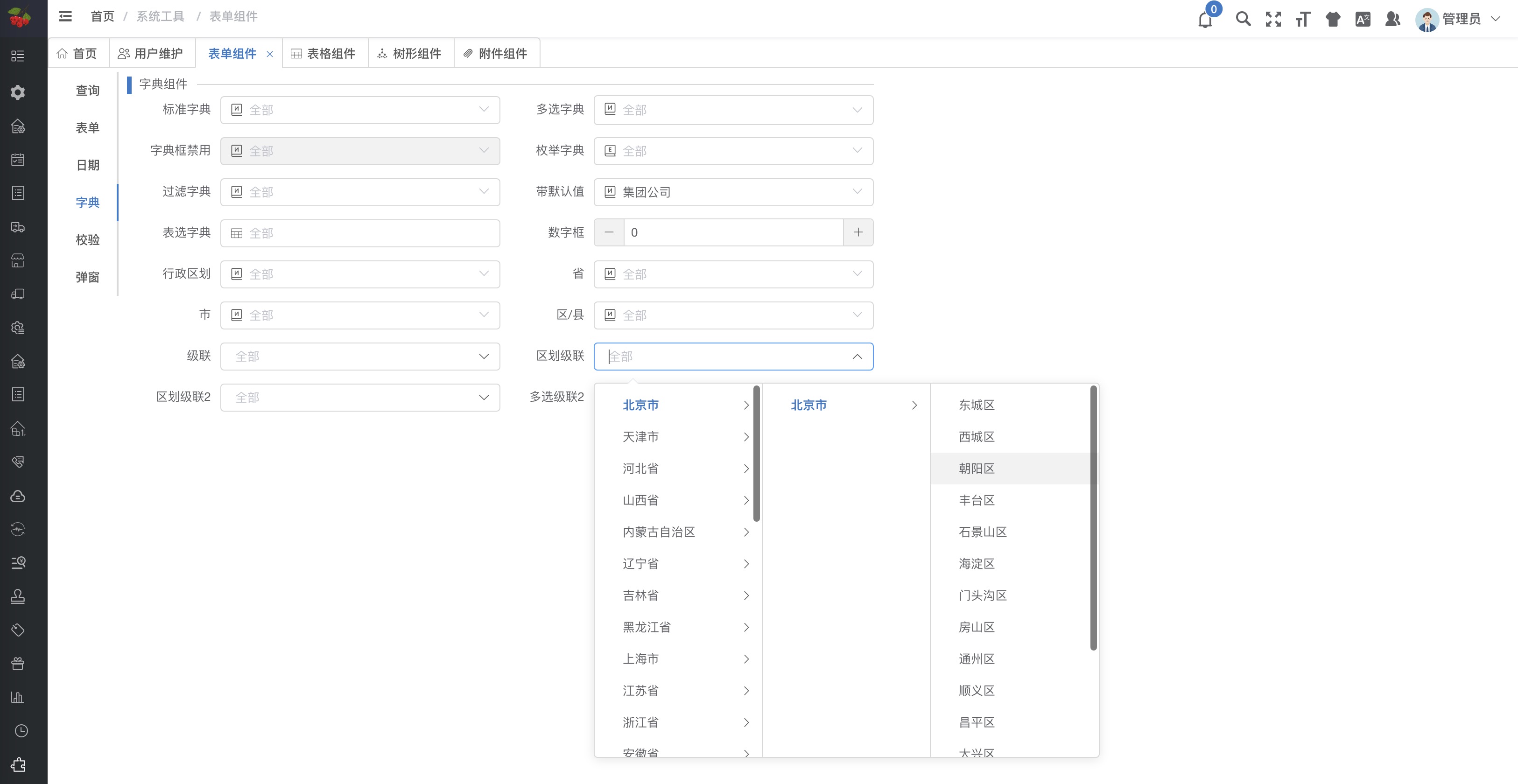Open the 标准字典 dropdown
Screen dimensions: 1518x784
pyautogui.click(x=360, y=110)
